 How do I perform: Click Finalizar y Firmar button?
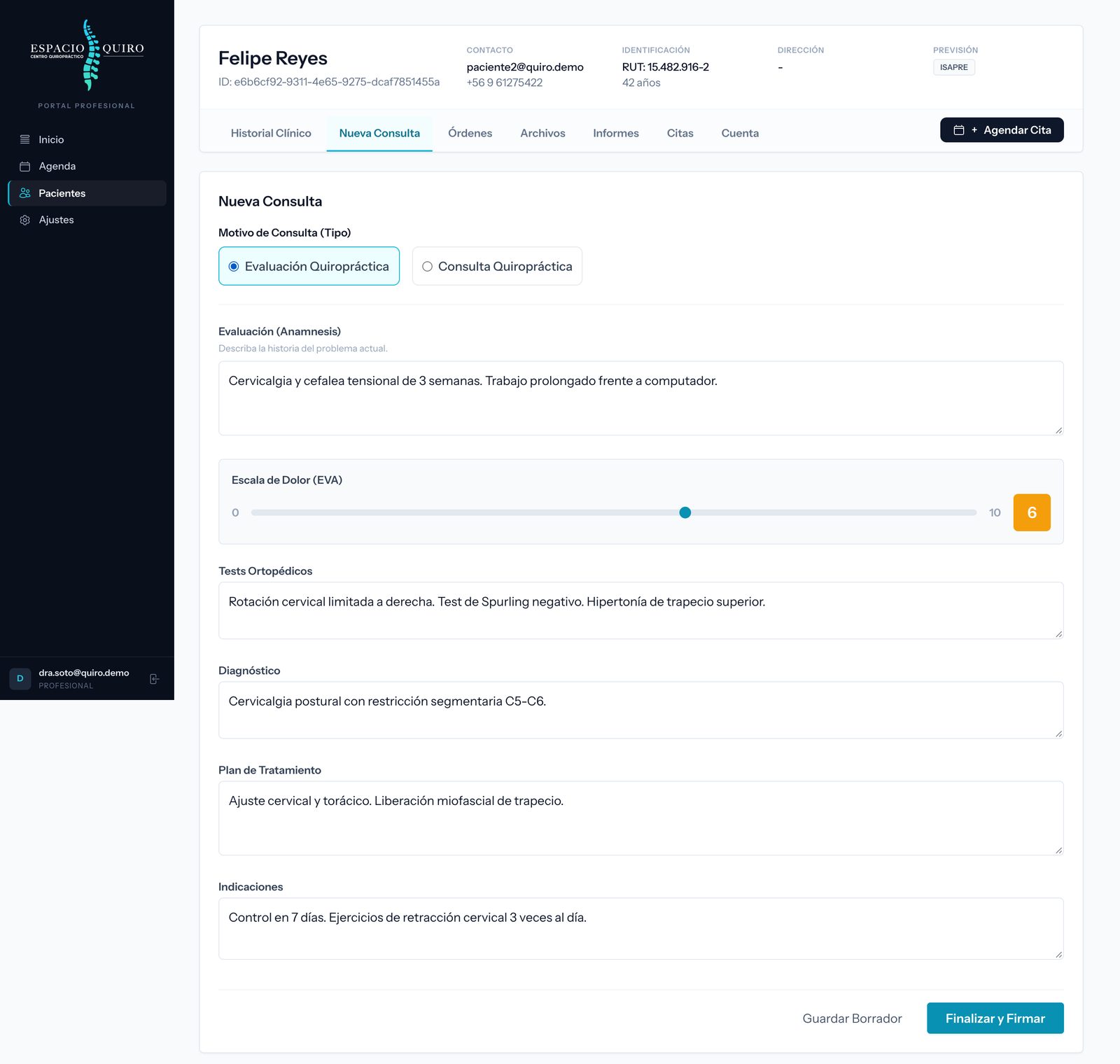995,1018
